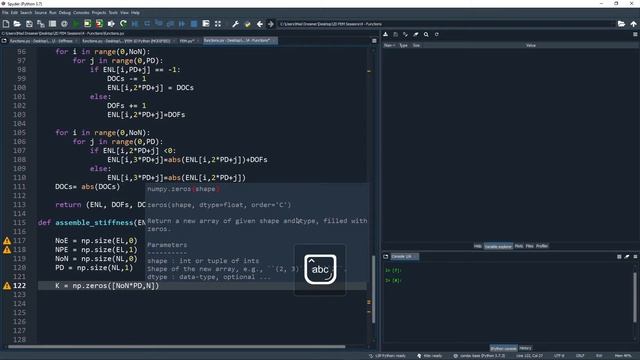Click browse tabs icon left of editor tabs
This screenshot has height=360, width=640.
[4, 41]
